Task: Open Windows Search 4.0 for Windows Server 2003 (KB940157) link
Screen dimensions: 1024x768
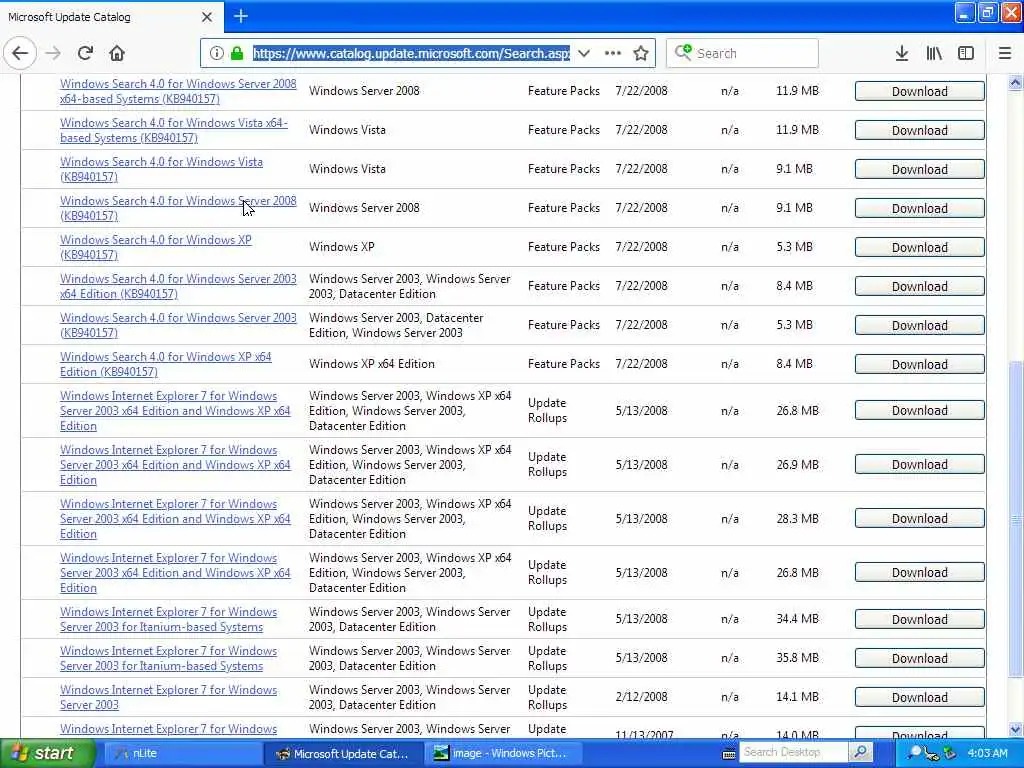Action: click(178, 325)
